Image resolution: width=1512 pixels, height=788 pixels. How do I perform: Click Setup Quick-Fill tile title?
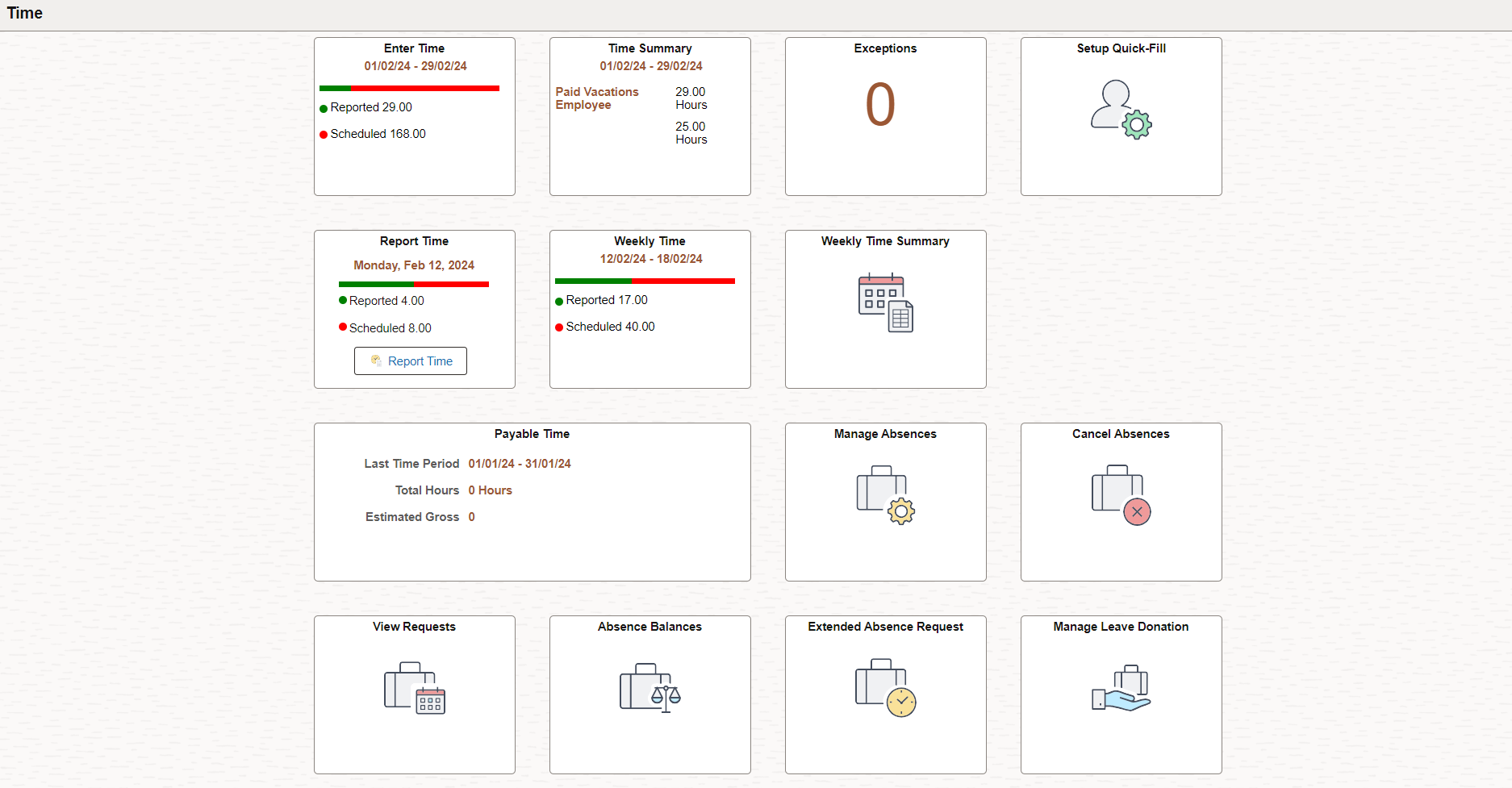(x=1121, y=48)
